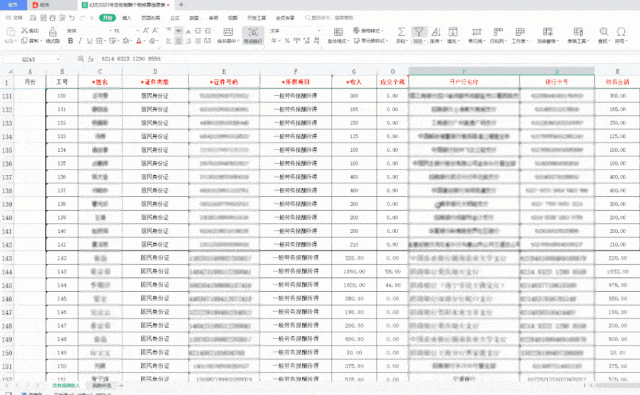The width and height of the screenshot is (640, 395).
Task: Click the Cut scissors icon
Action: click(24, 31)
